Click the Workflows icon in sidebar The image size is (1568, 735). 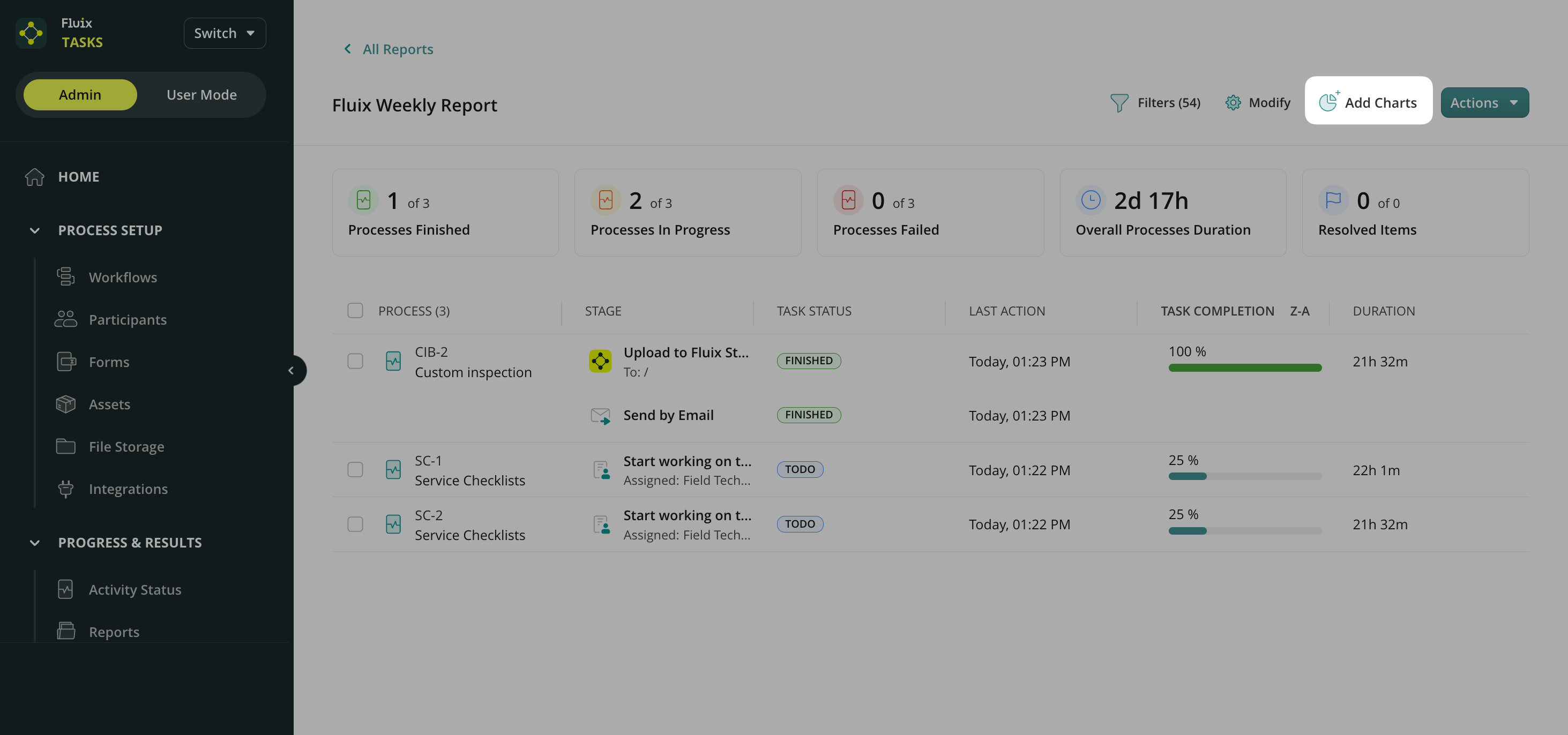[x=66, y=277]
